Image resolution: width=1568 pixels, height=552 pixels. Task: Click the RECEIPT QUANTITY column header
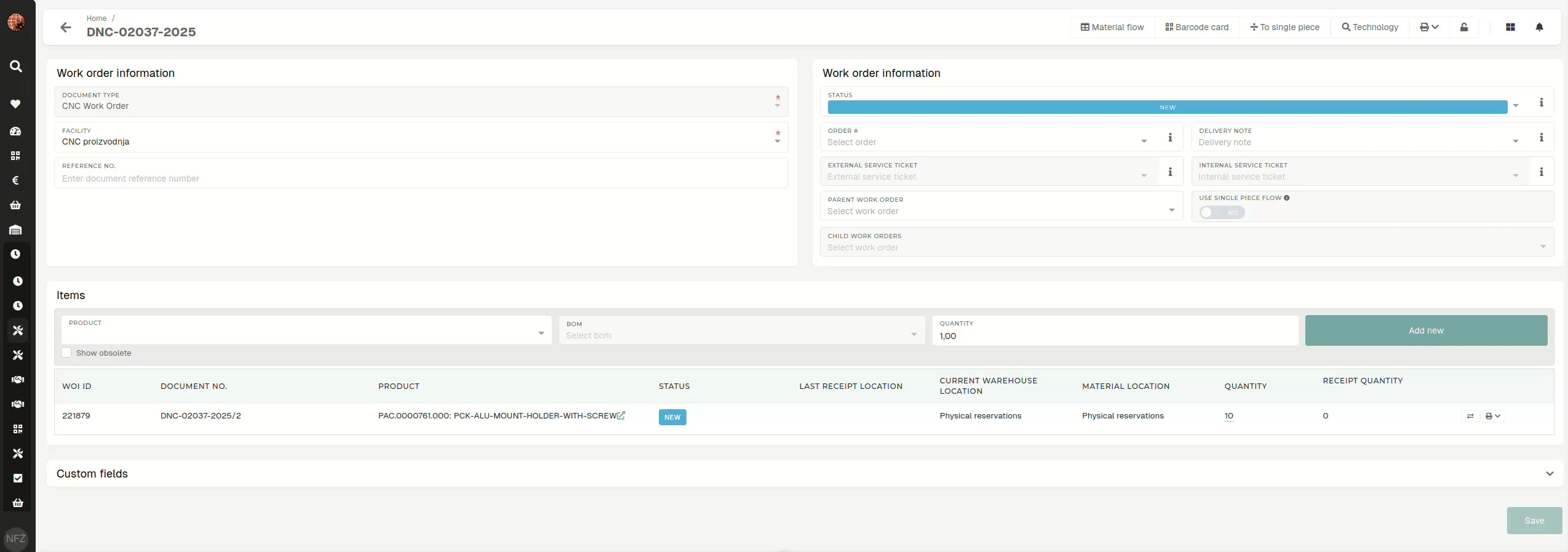tap(1363, 381)
